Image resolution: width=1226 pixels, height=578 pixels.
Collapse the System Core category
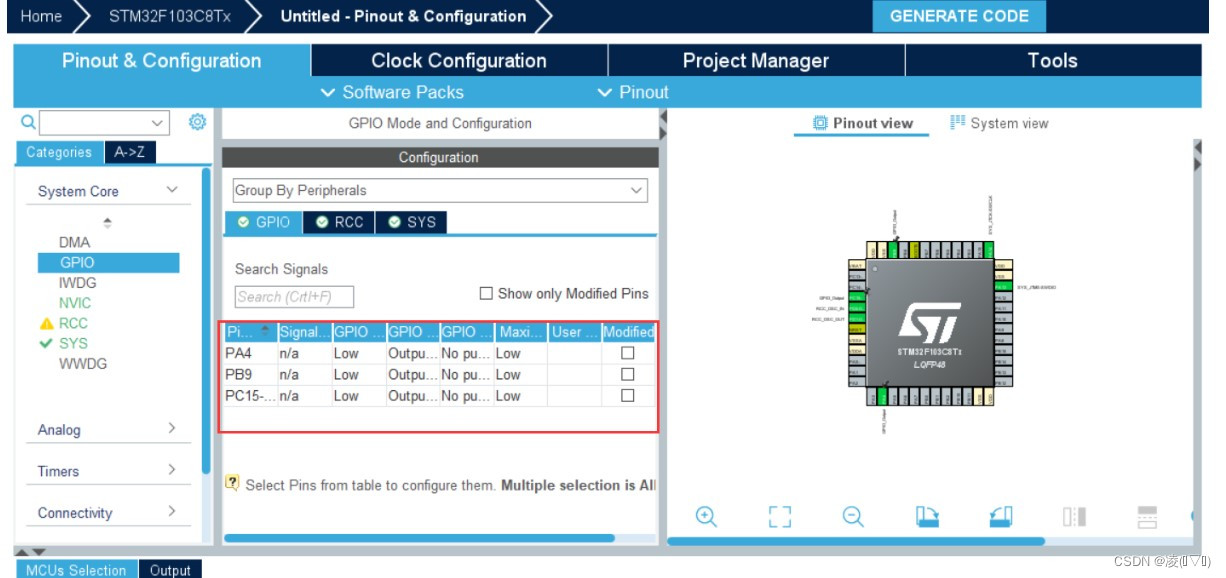[172, 190]
